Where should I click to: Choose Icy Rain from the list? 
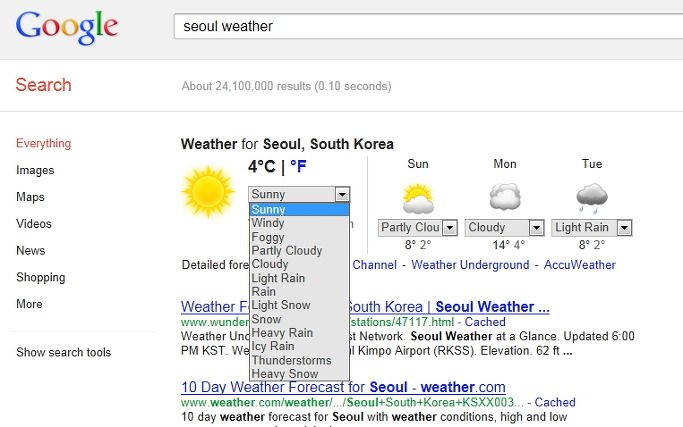pos(299,346)
